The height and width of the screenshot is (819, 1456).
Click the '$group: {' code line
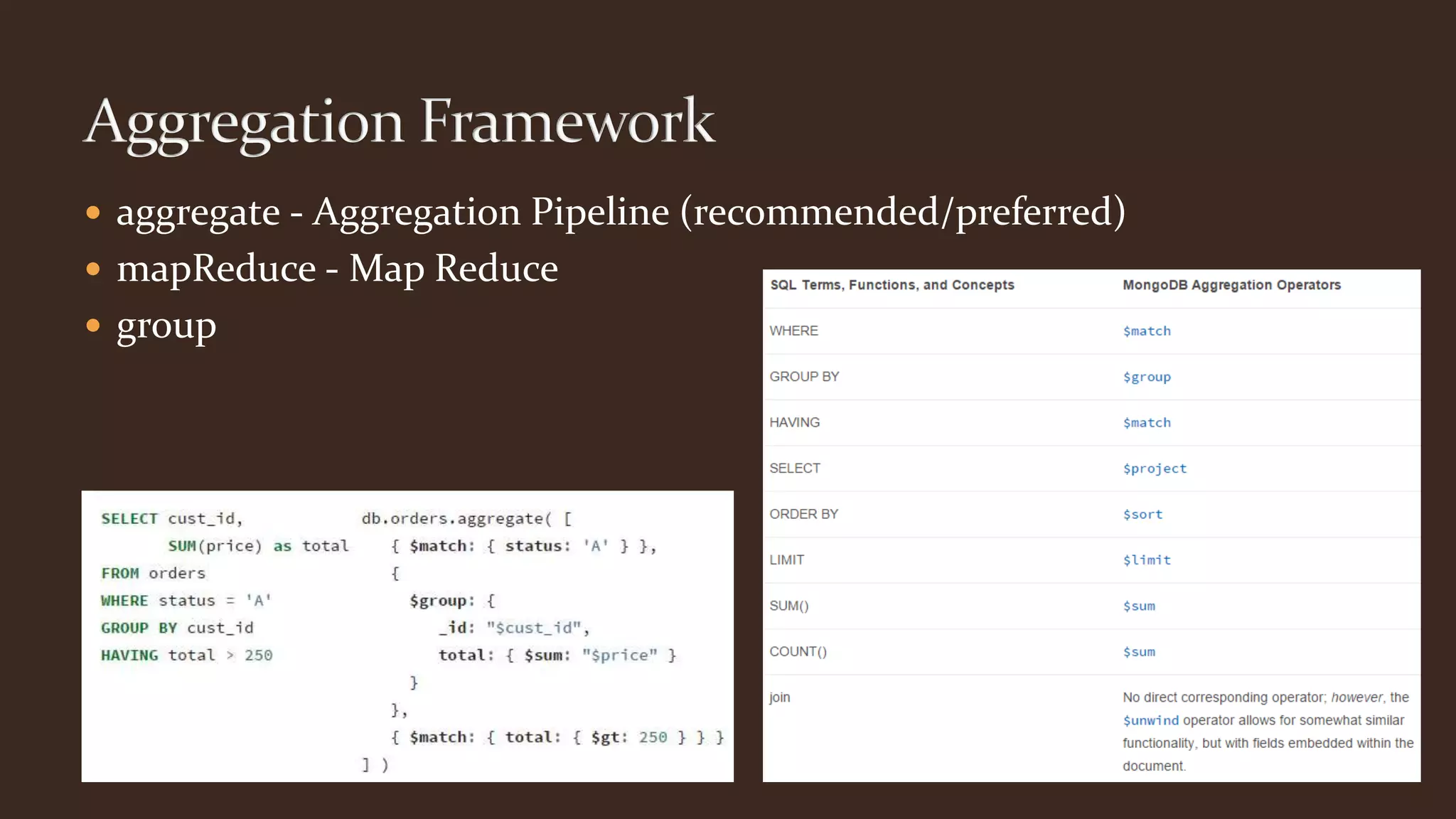coord(452,601)
